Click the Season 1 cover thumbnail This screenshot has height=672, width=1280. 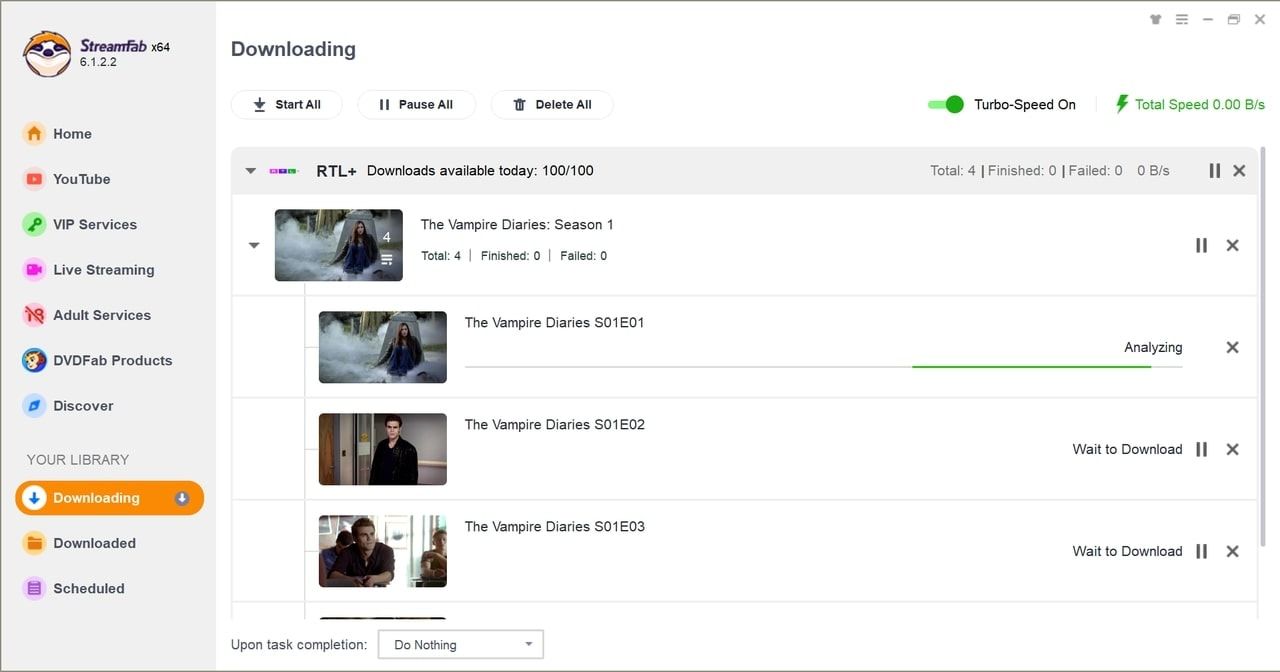pyautogui.click(x=339, y=245)
